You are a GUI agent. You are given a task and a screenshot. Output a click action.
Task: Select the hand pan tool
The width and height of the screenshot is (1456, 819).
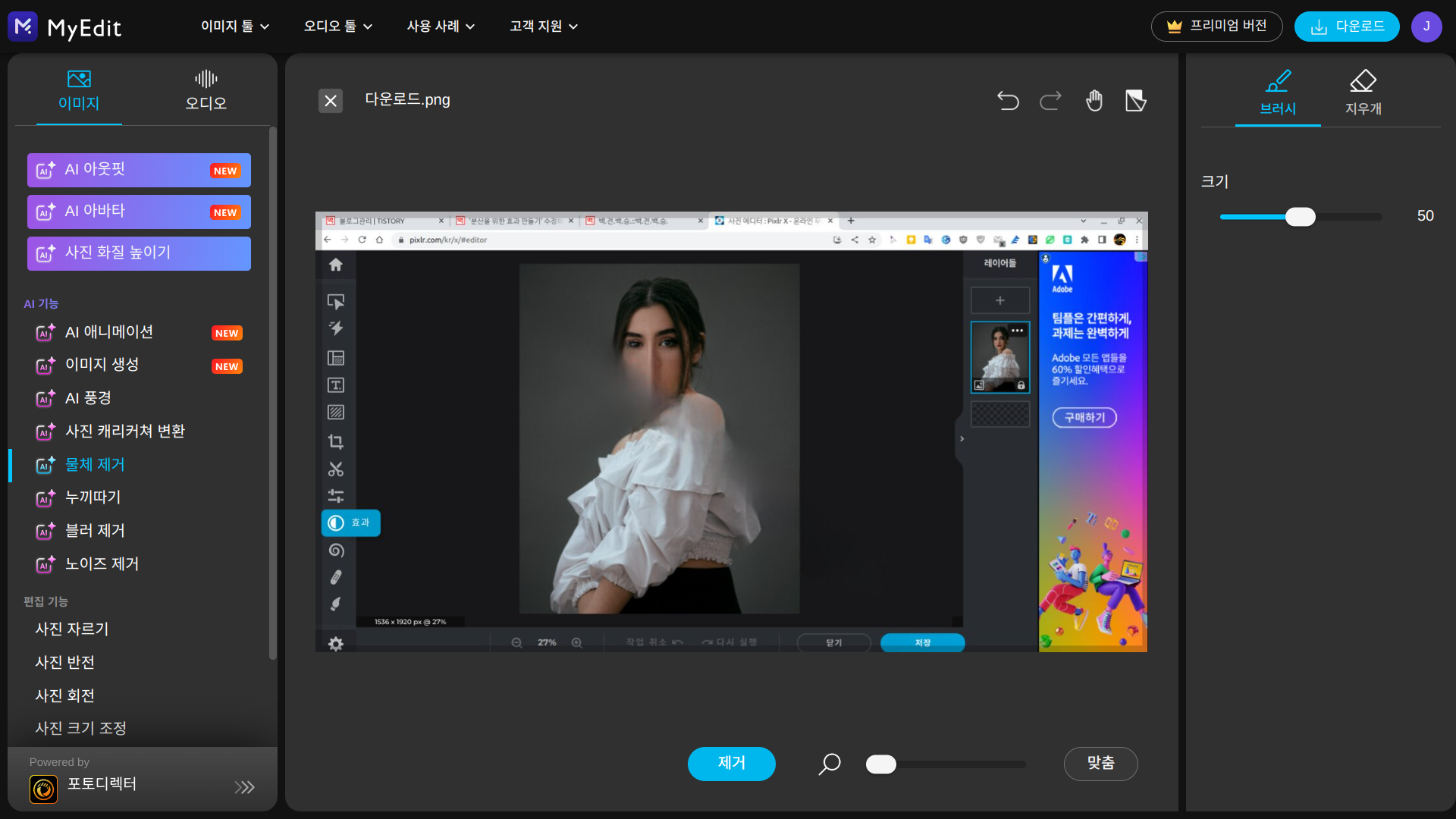pyautogui.click(x=1094, y=101)
